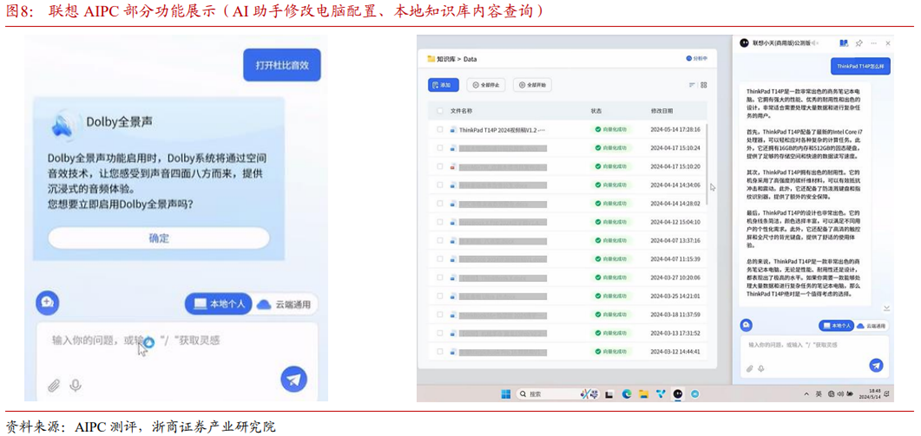Add a file with the 添加 button
This screenshot has height=436, width=921.
[x=443, y=85]
